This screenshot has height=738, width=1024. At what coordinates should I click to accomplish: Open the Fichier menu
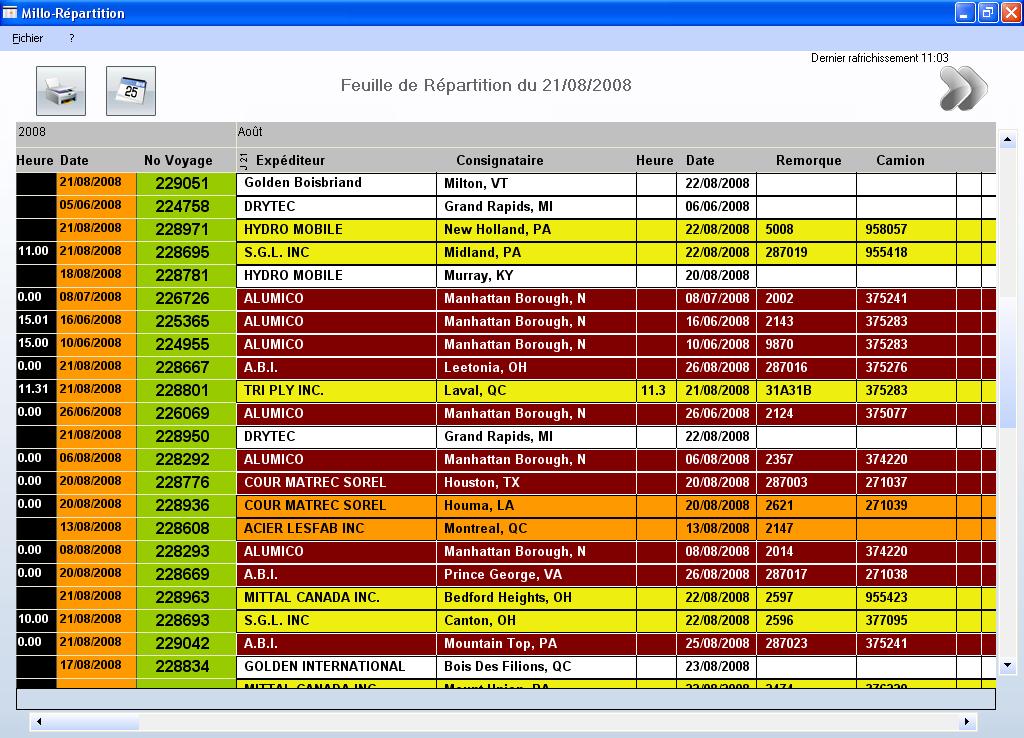(x=27, y=39)
